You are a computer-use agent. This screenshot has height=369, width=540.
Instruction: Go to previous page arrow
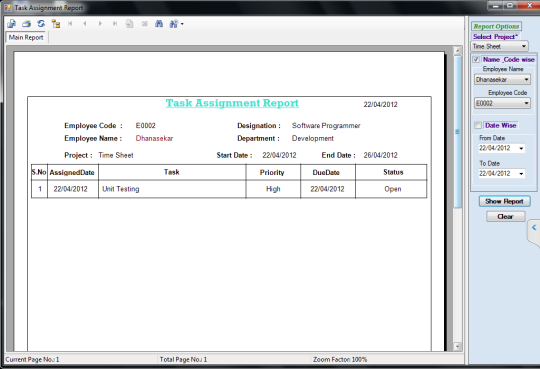pyautogui.click(x=85, y=24)
